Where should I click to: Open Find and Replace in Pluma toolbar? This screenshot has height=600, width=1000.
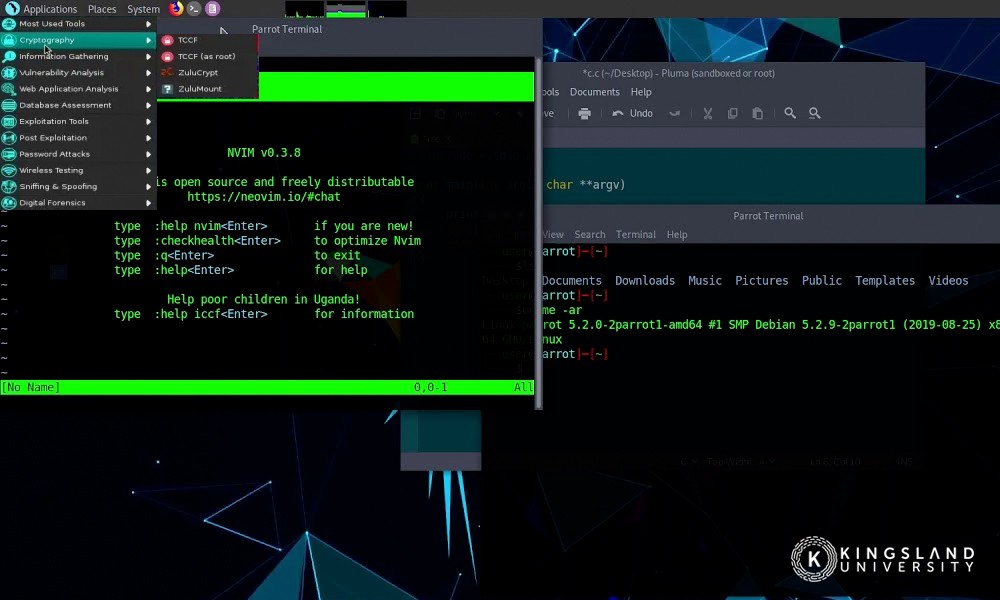tap(814, 113)
